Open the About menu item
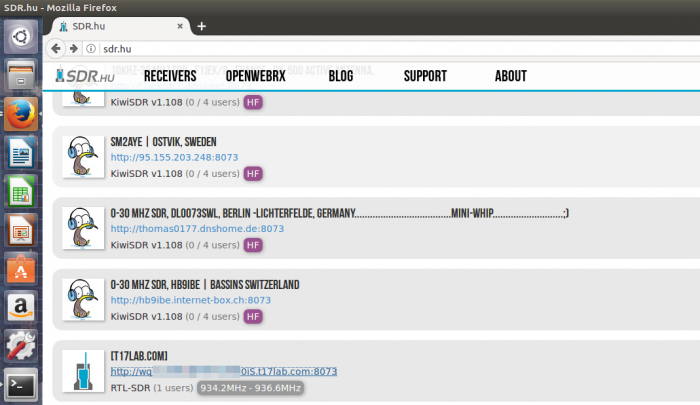Viewport: 700px width, 405px height. pyautogui.click(x=511, y=76)
